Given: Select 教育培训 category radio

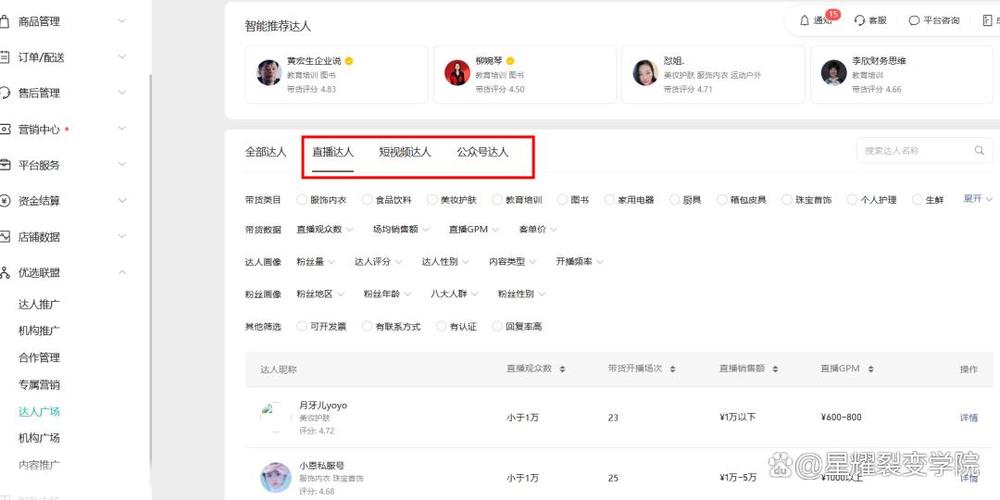Looking at the screenshot, I should point(497,200).
